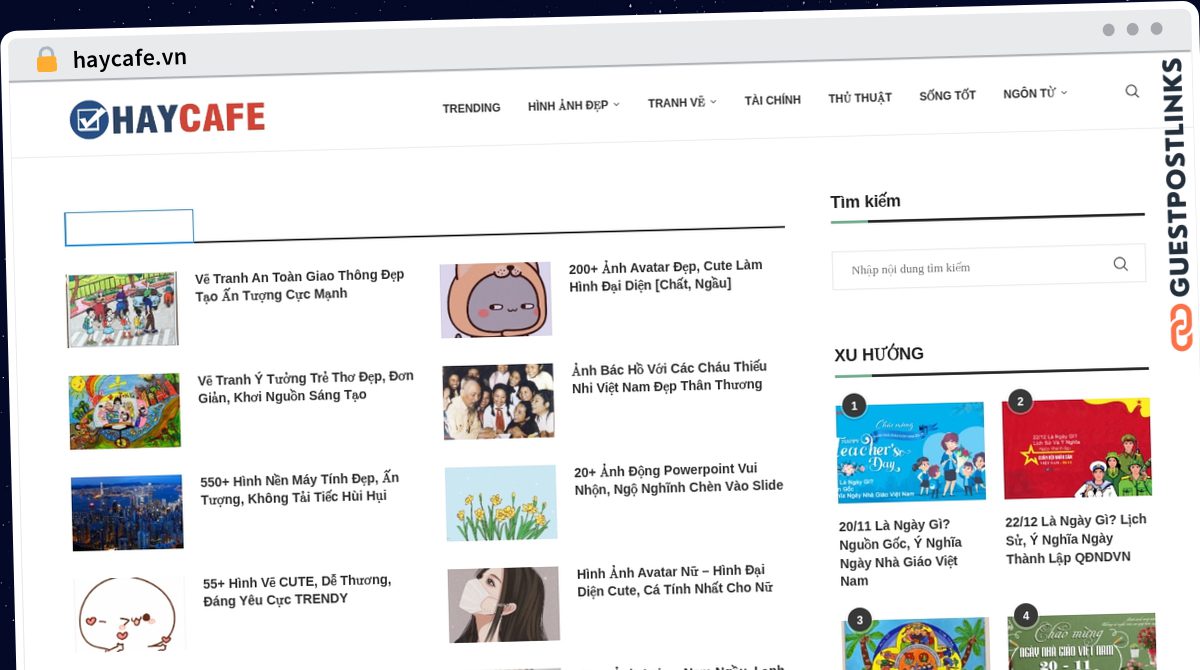Click the cute blushing face drawing thumbnail
This screenshot has height=670, width=1200.
coord(130,614)
